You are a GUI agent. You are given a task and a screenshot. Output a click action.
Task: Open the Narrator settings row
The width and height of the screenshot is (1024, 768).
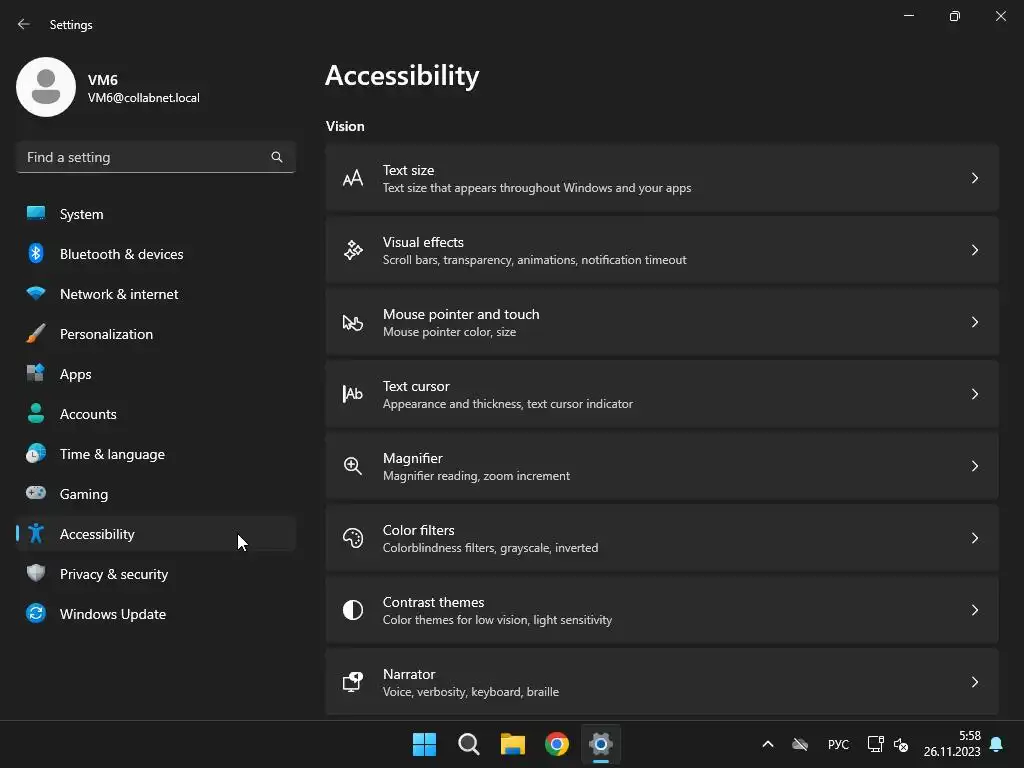coord(662,682)
